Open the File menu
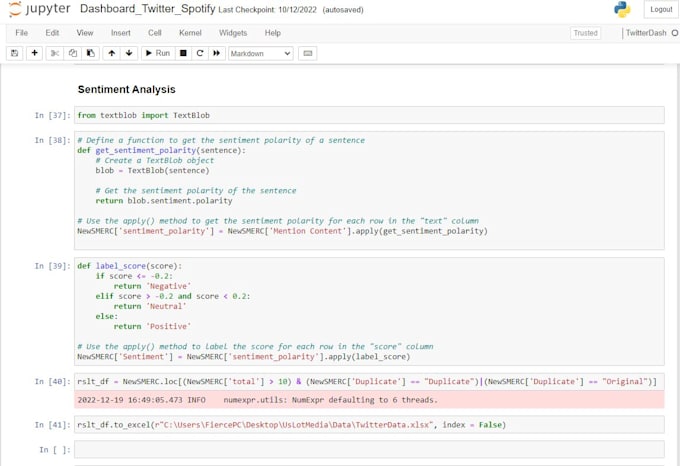Screen dimensions: 680x466 coord(22,33)
